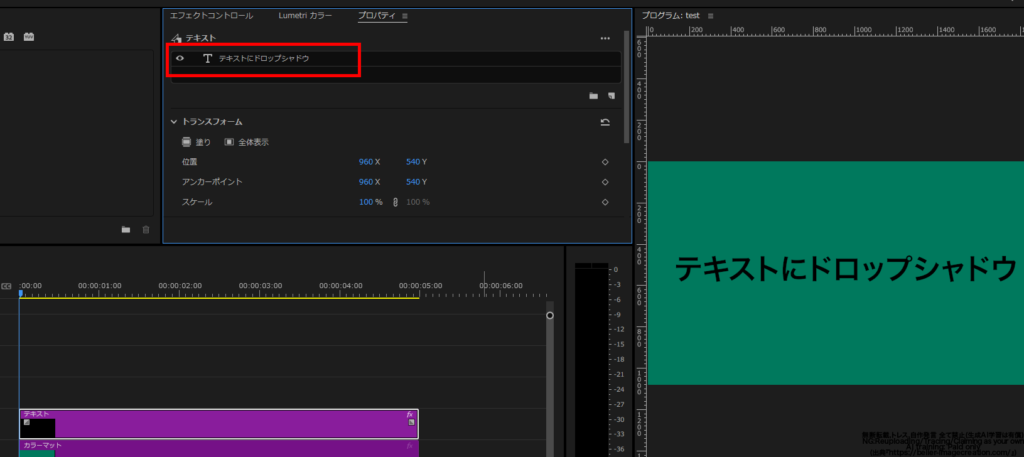Toggle the スケール keyframe diamond

pyautogui.click(x=605, y=202)
